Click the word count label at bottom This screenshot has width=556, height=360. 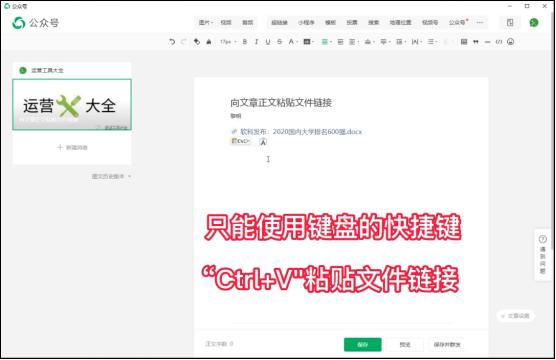pos(219,344)
